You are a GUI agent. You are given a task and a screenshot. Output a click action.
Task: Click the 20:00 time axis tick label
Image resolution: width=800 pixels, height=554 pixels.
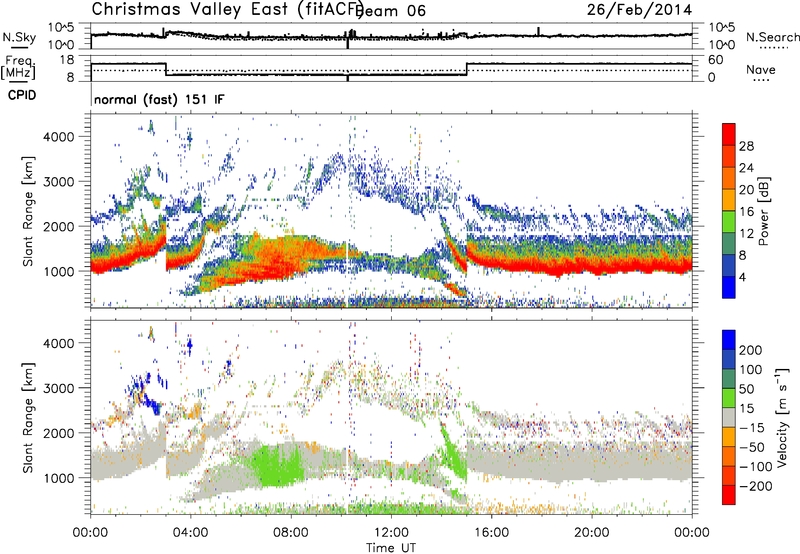591,533
